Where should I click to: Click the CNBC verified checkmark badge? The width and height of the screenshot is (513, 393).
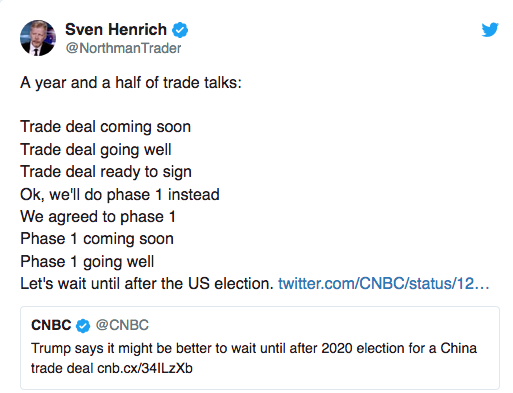[x=83, y=325]
